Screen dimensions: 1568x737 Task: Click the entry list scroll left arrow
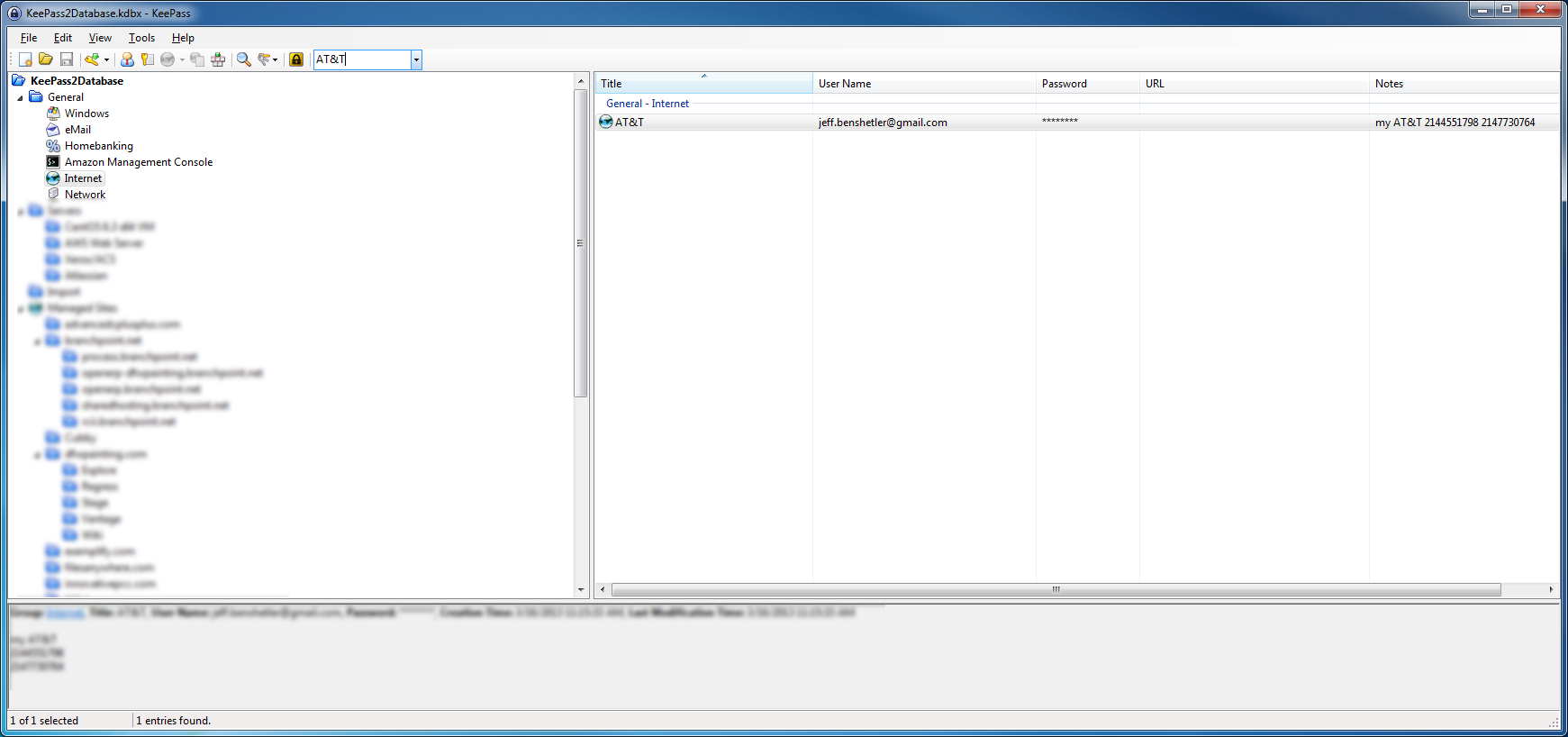click(x=603, y=590)
